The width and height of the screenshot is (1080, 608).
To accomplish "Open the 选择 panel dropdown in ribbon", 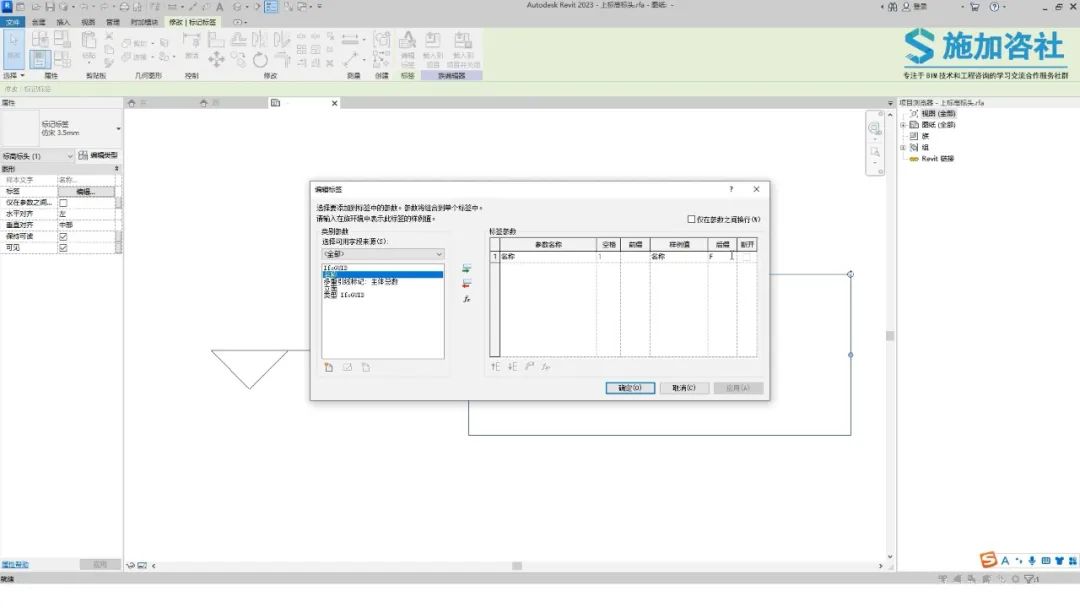I will [x=14, y=76].
